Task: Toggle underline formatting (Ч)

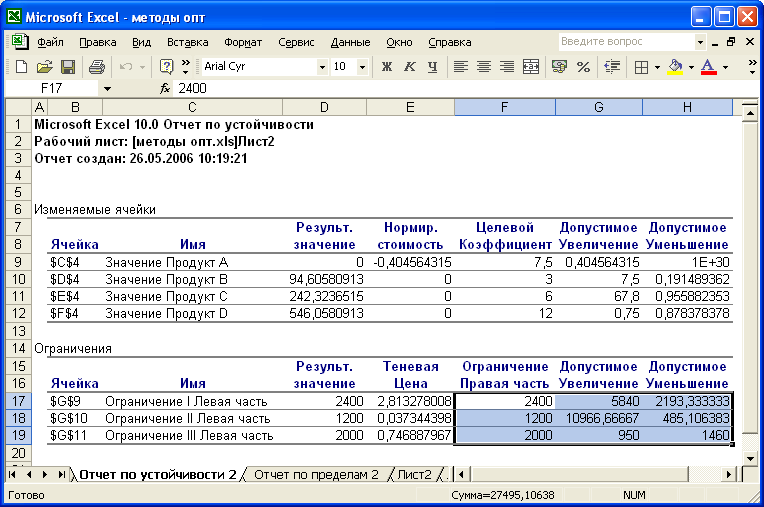Action: click(433, 67)
